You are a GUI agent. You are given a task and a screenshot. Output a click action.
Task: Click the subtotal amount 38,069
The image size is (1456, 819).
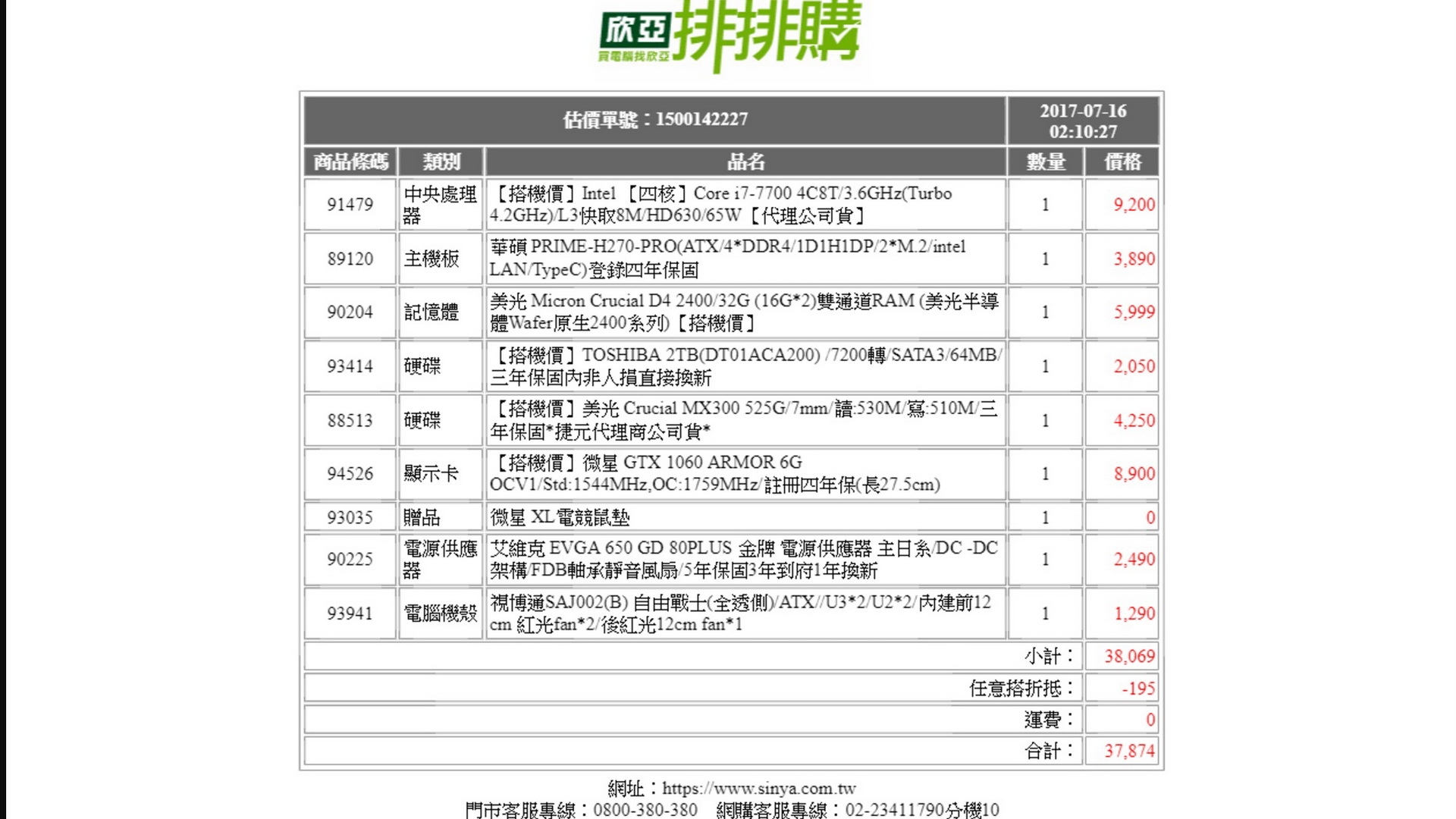(1129, 657)
